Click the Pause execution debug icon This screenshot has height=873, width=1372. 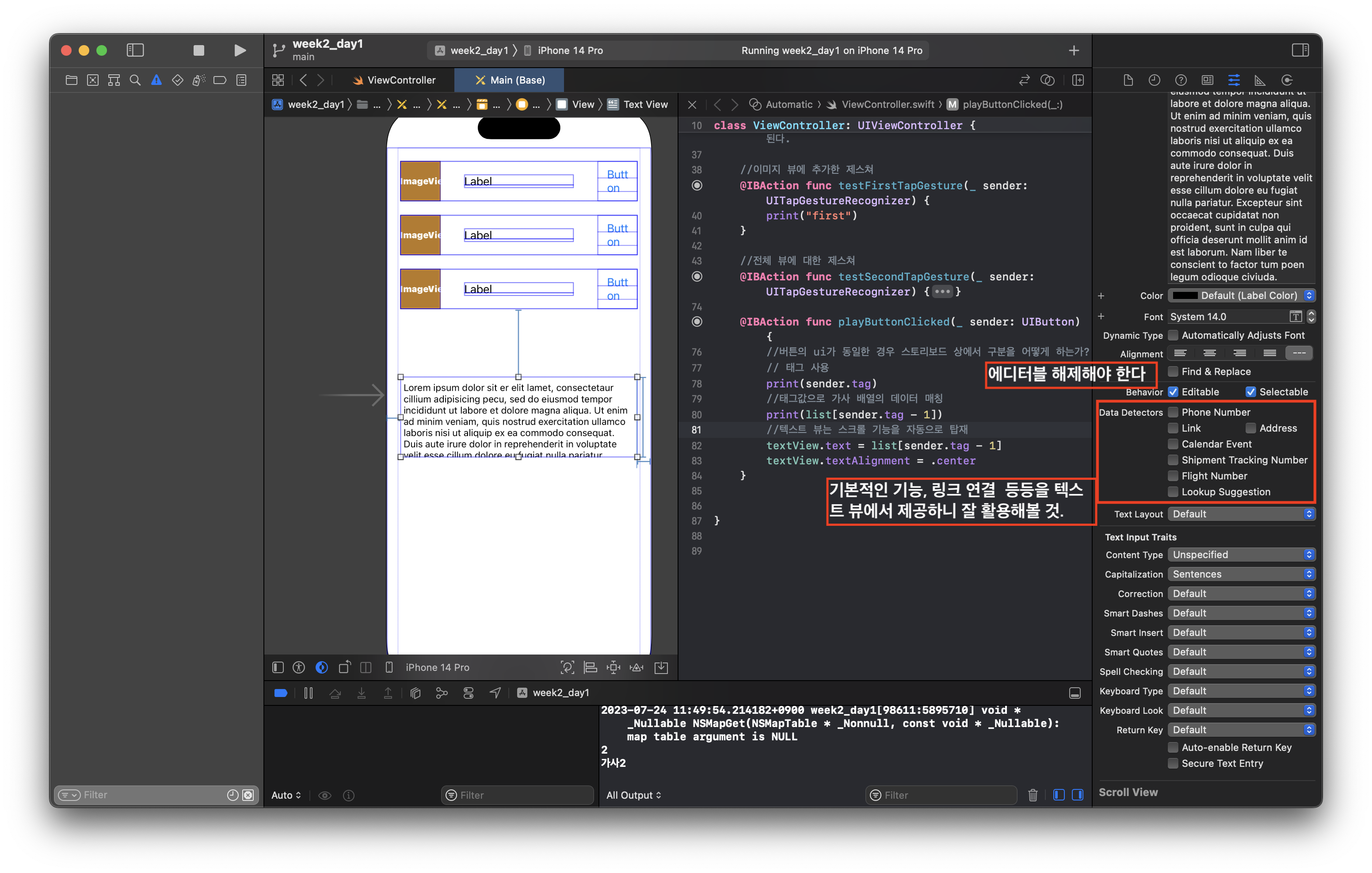click(x=308, y=693)
